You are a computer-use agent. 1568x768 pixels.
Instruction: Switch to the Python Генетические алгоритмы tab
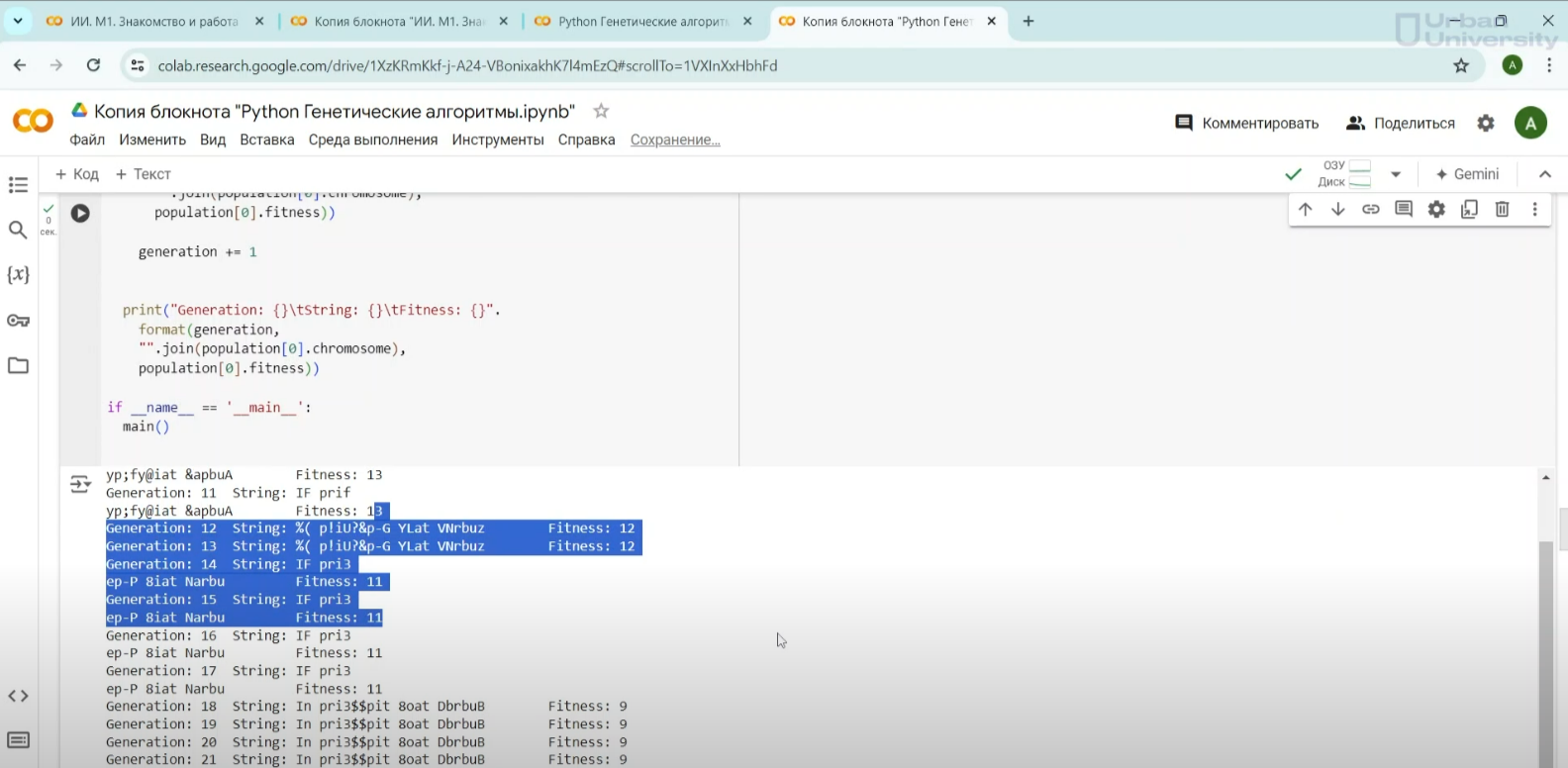pyautogui.click(x=641, y=21)
